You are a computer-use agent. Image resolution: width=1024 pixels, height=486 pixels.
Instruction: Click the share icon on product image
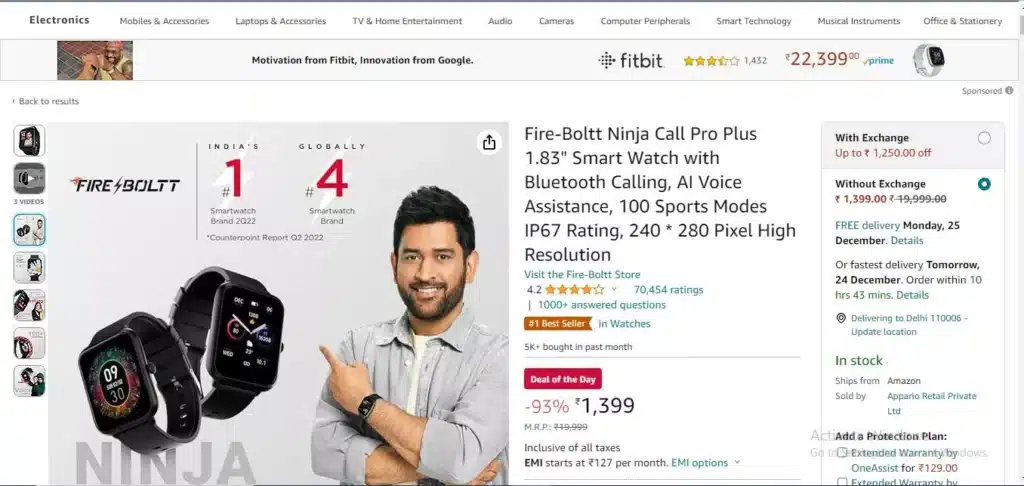489,142
